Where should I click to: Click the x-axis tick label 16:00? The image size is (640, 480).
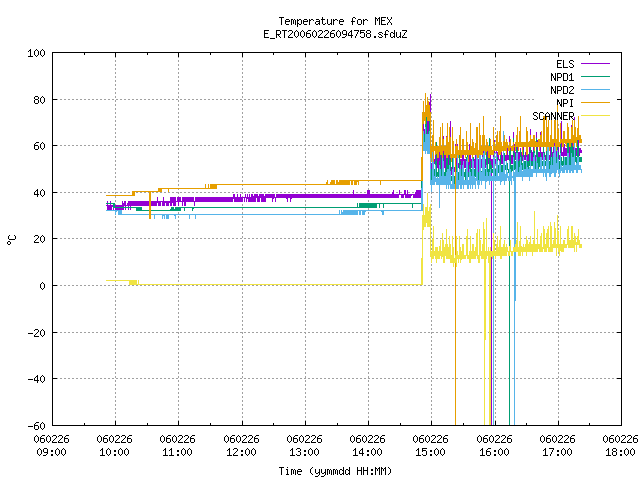pos(495,452)
